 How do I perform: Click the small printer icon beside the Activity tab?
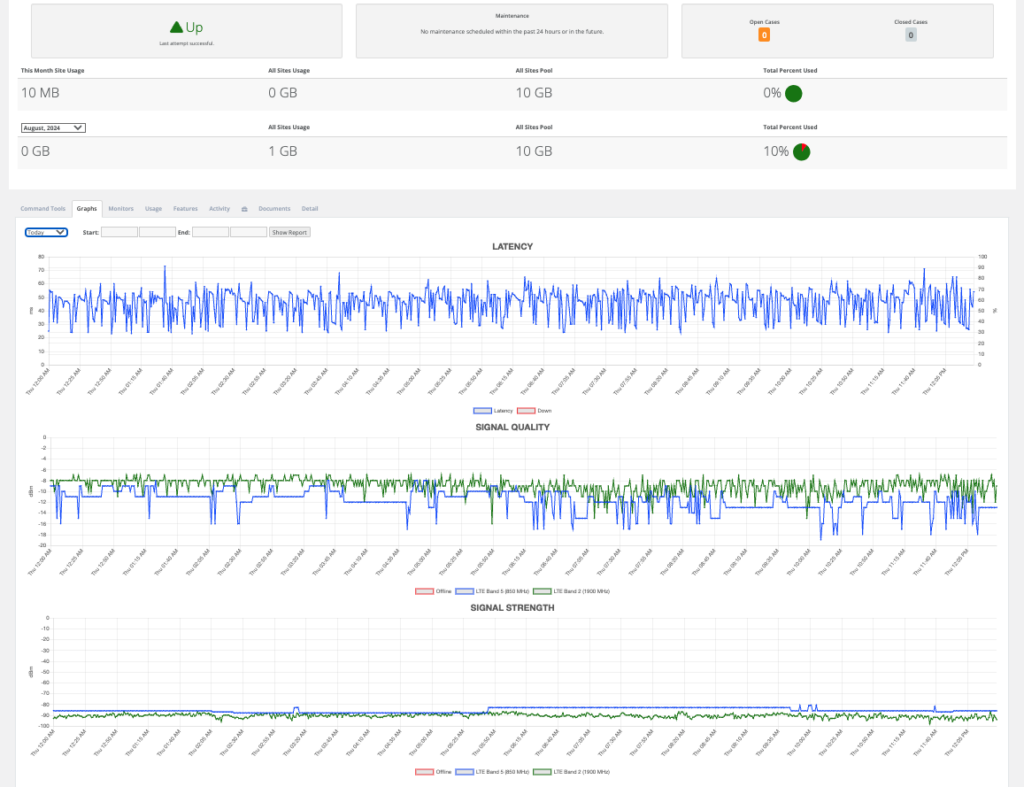245,208
